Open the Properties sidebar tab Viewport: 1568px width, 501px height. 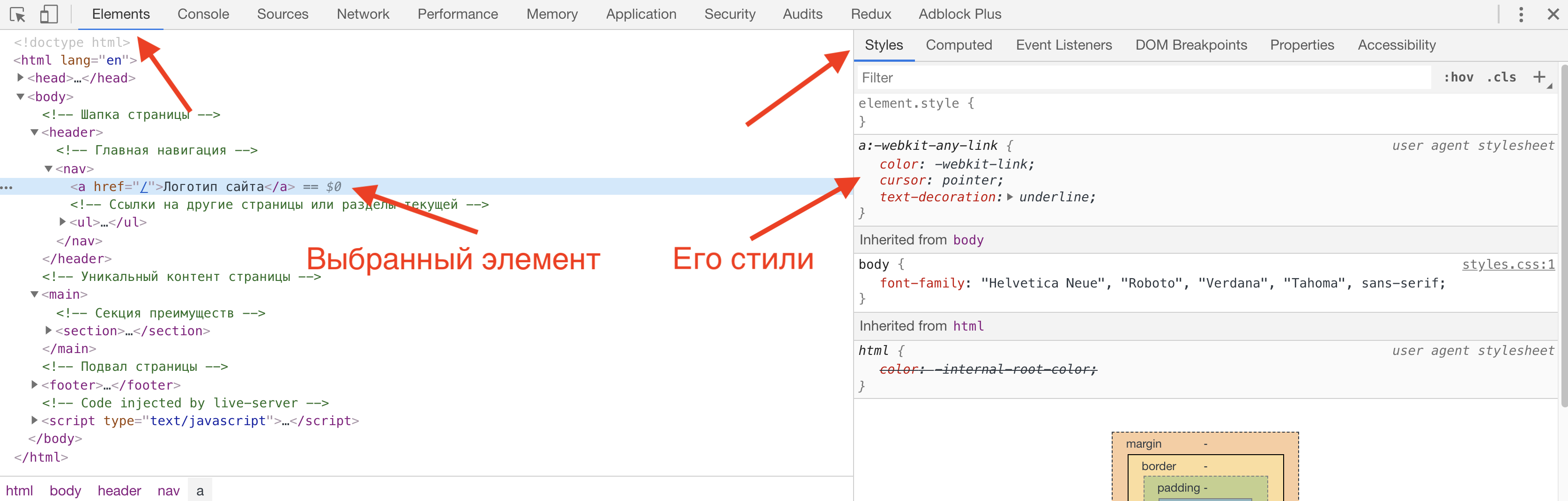[x=1301, y=45]
